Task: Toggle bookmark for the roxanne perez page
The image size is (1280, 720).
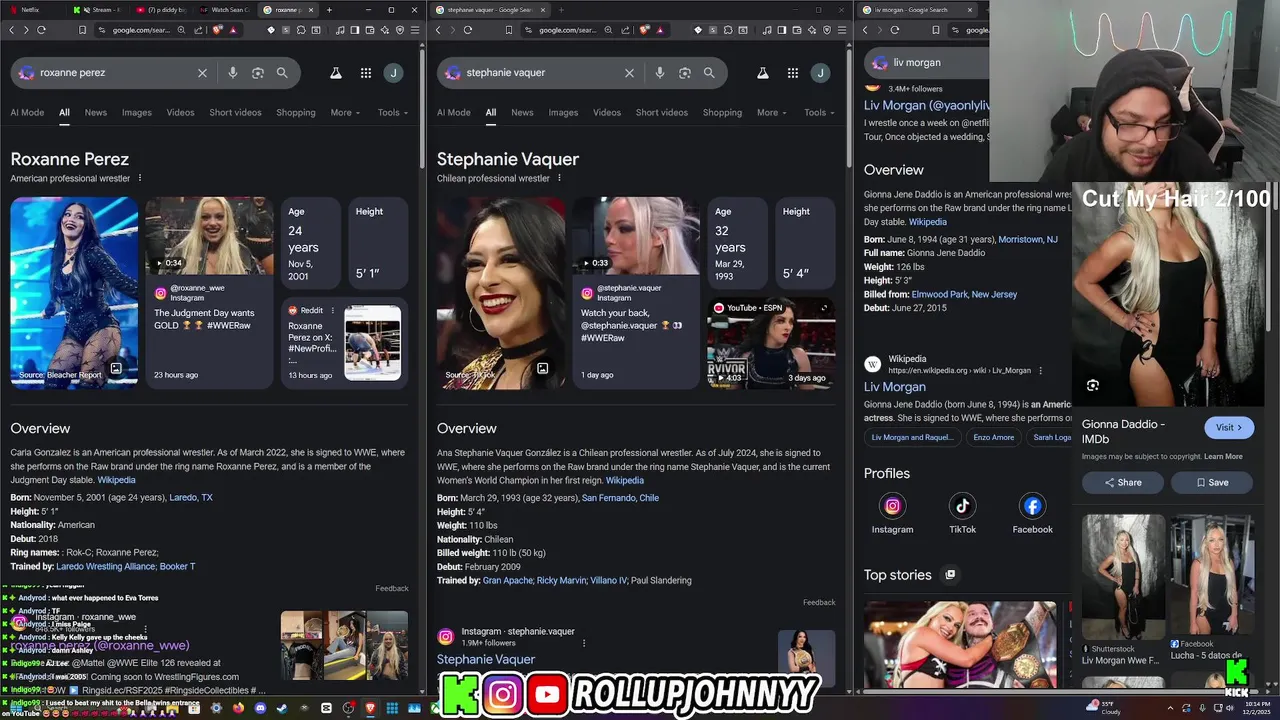Action: [x=82, y=30]
